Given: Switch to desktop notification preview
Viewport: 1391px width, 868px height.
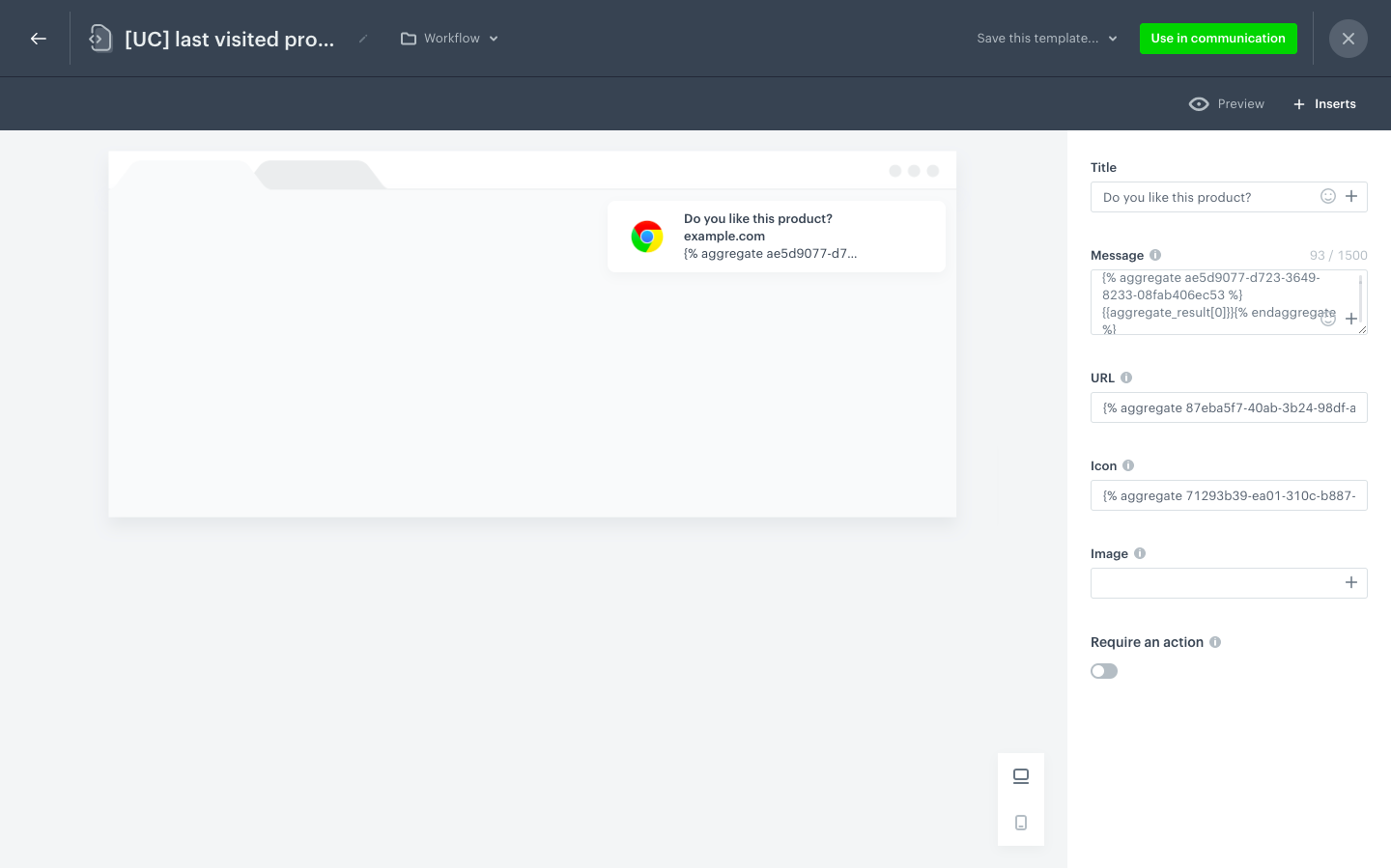Looking at the screenshot, I should point(1021,776).
